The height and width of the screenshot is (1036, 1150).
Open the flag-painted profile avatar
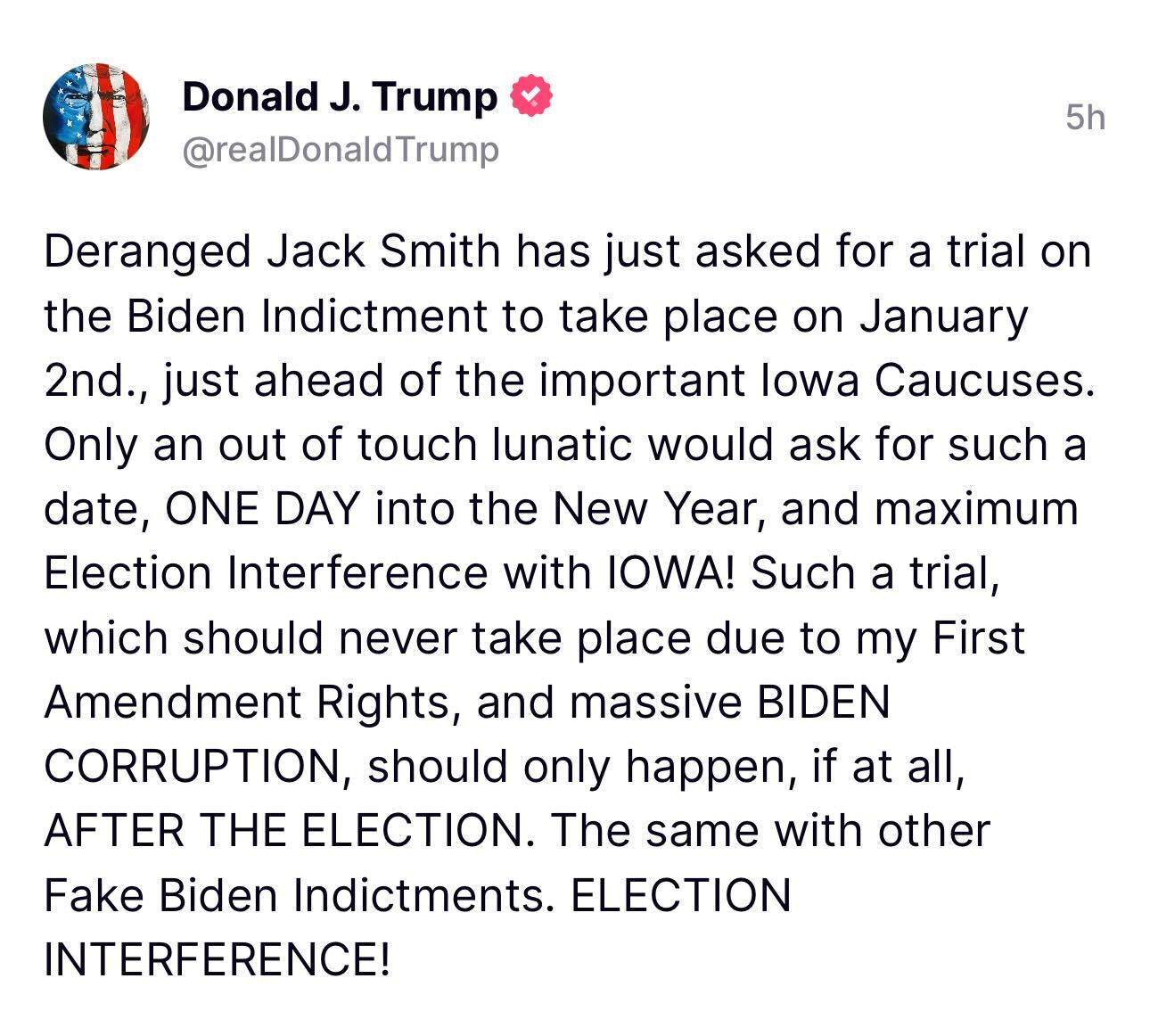click(96, 117)
